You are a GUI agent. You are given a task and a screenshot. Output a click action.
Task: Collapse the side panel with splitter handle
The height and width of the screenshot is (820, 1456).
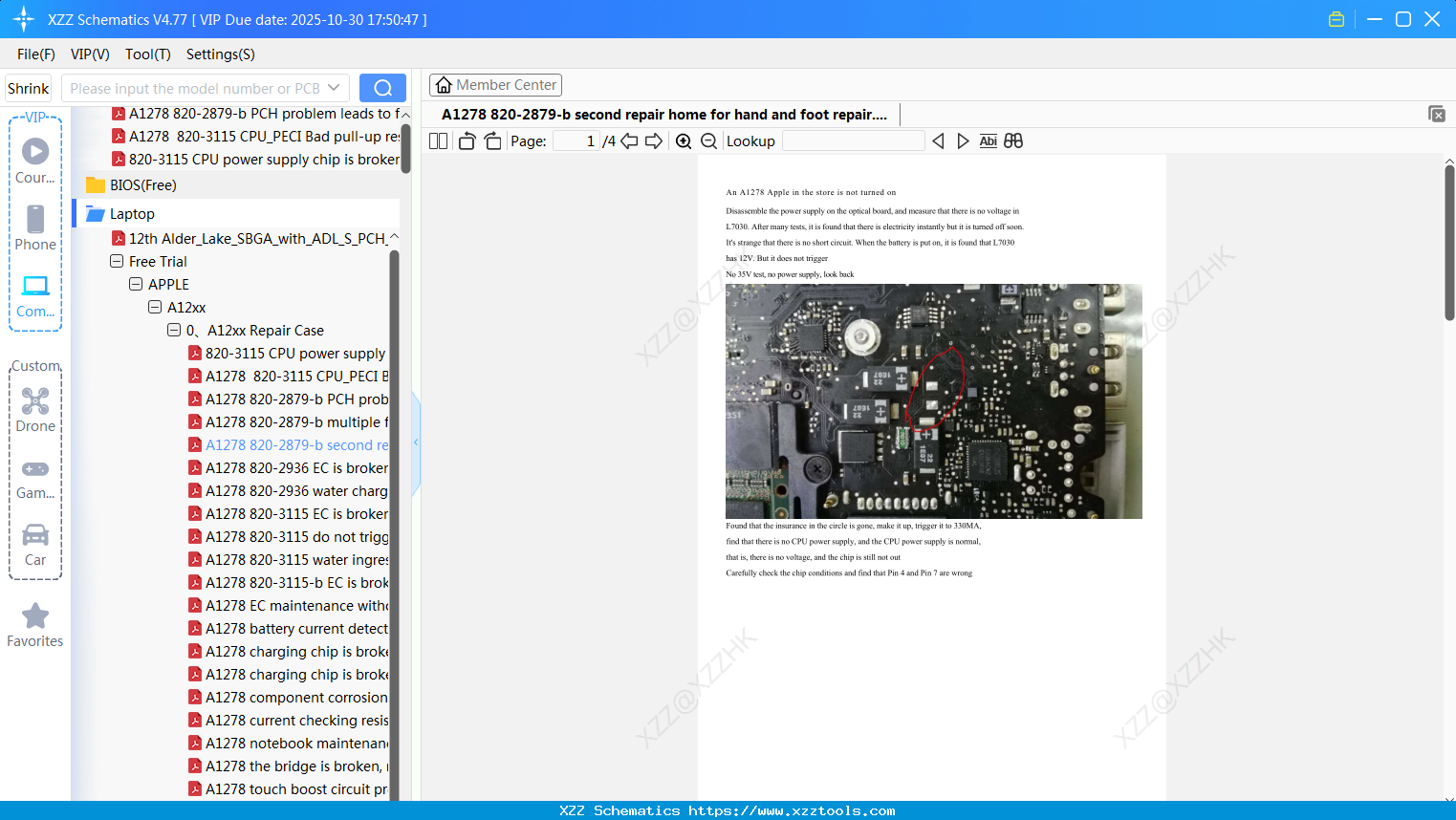click(x=416, y=442)
